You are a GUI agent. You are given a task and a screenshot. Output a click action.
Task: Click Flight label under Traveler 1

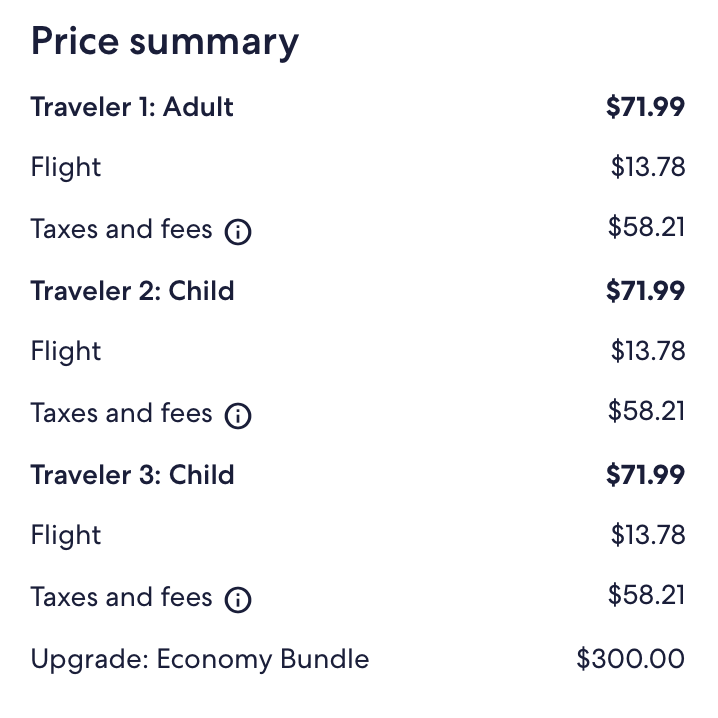65,168
